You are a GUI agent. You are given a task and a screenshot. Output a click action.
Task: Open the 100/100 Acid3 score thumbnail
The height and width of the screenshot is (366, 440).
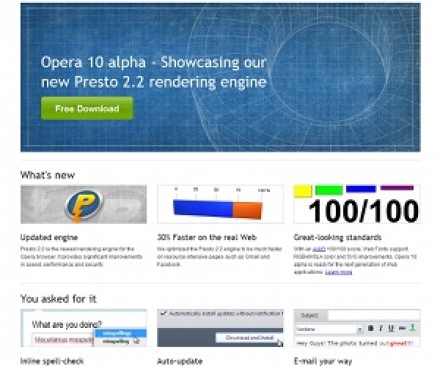tap(357, 204)
